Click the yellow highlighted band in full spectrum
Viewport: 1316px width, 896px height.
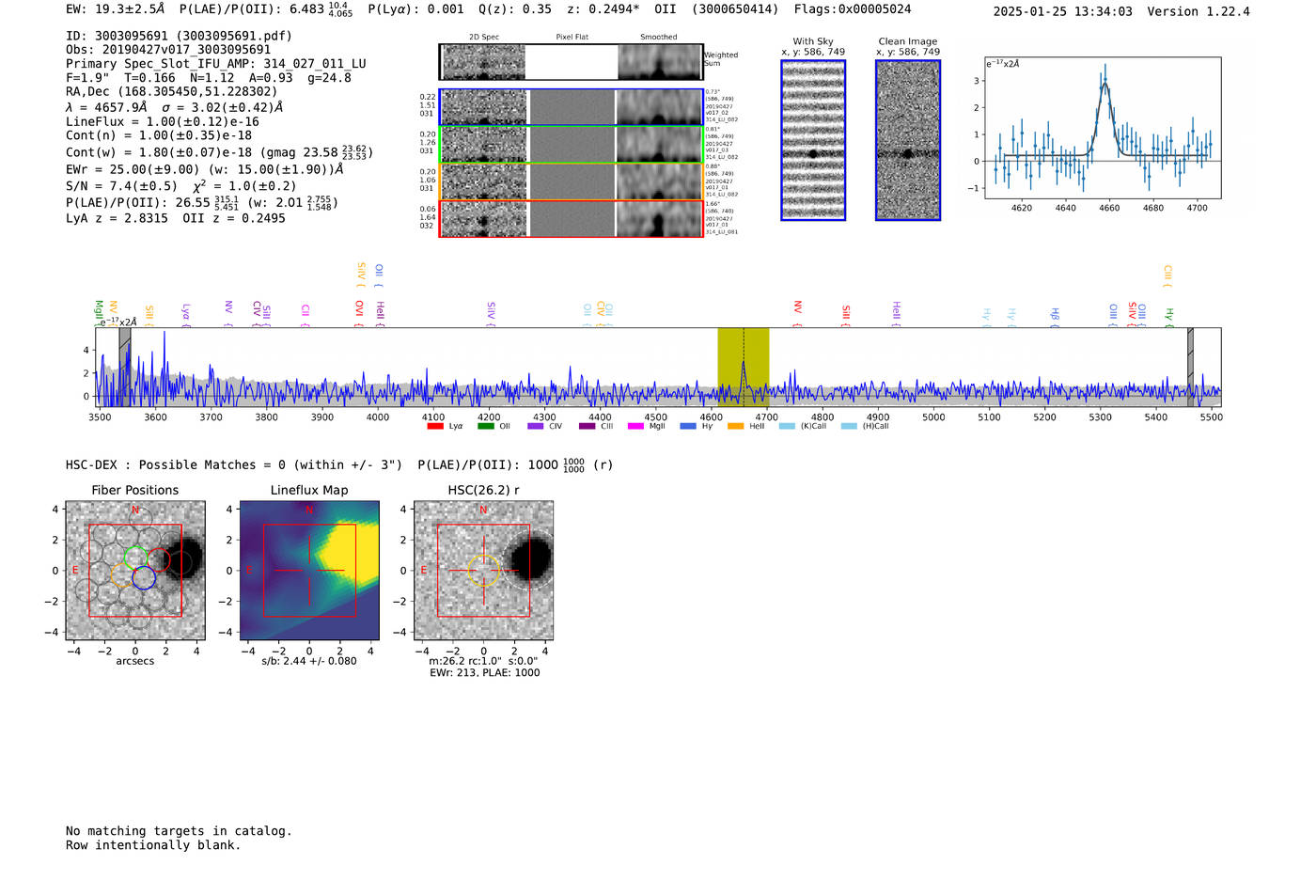(x=744, y=367)
